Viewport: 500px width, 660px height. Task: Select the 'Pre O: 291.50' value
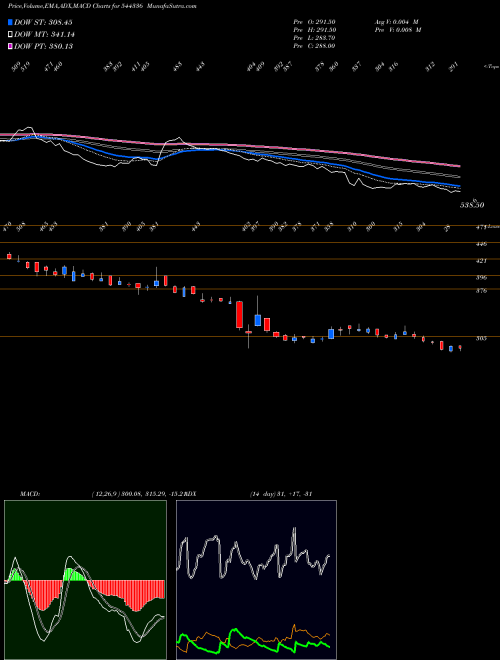(314, 21)
